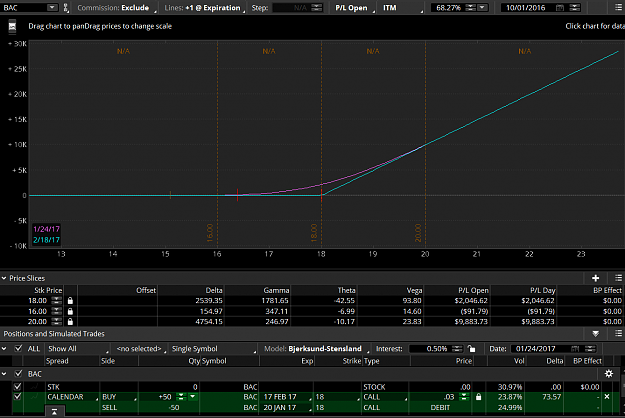The image size is (625, 418).
Task: Open the Lines +1 @ Expiration menu
Action: coord(205,8)
